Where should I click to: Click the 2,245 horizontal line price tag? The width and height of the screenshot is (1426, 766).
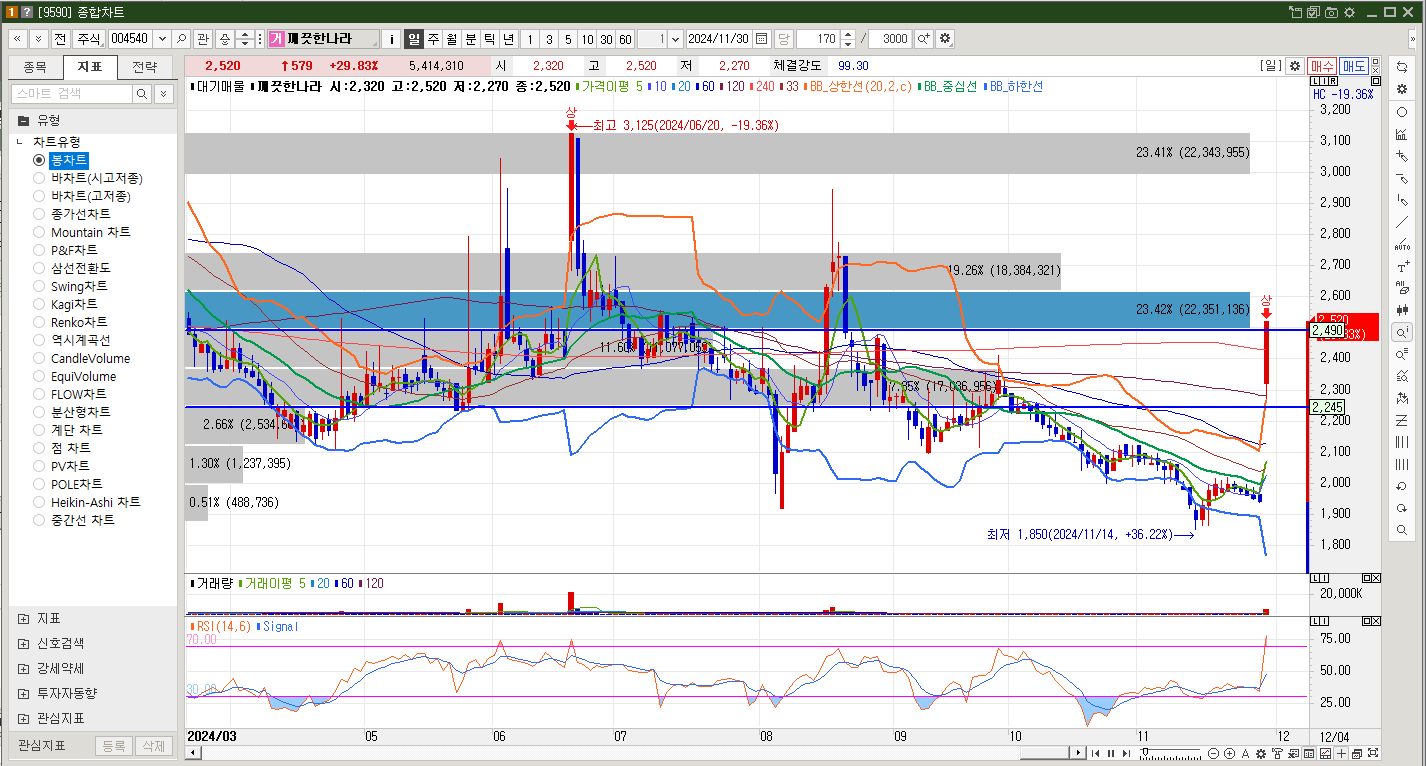(x=1328, y=407)
